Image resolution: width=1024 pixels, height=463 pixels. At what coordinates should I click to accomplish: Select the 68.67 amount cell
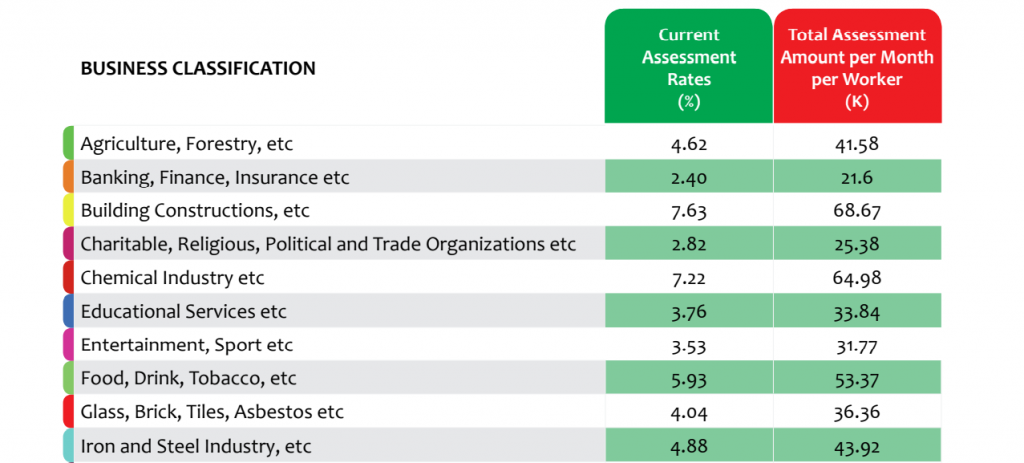pyautogui.click(x=857, y=211)
